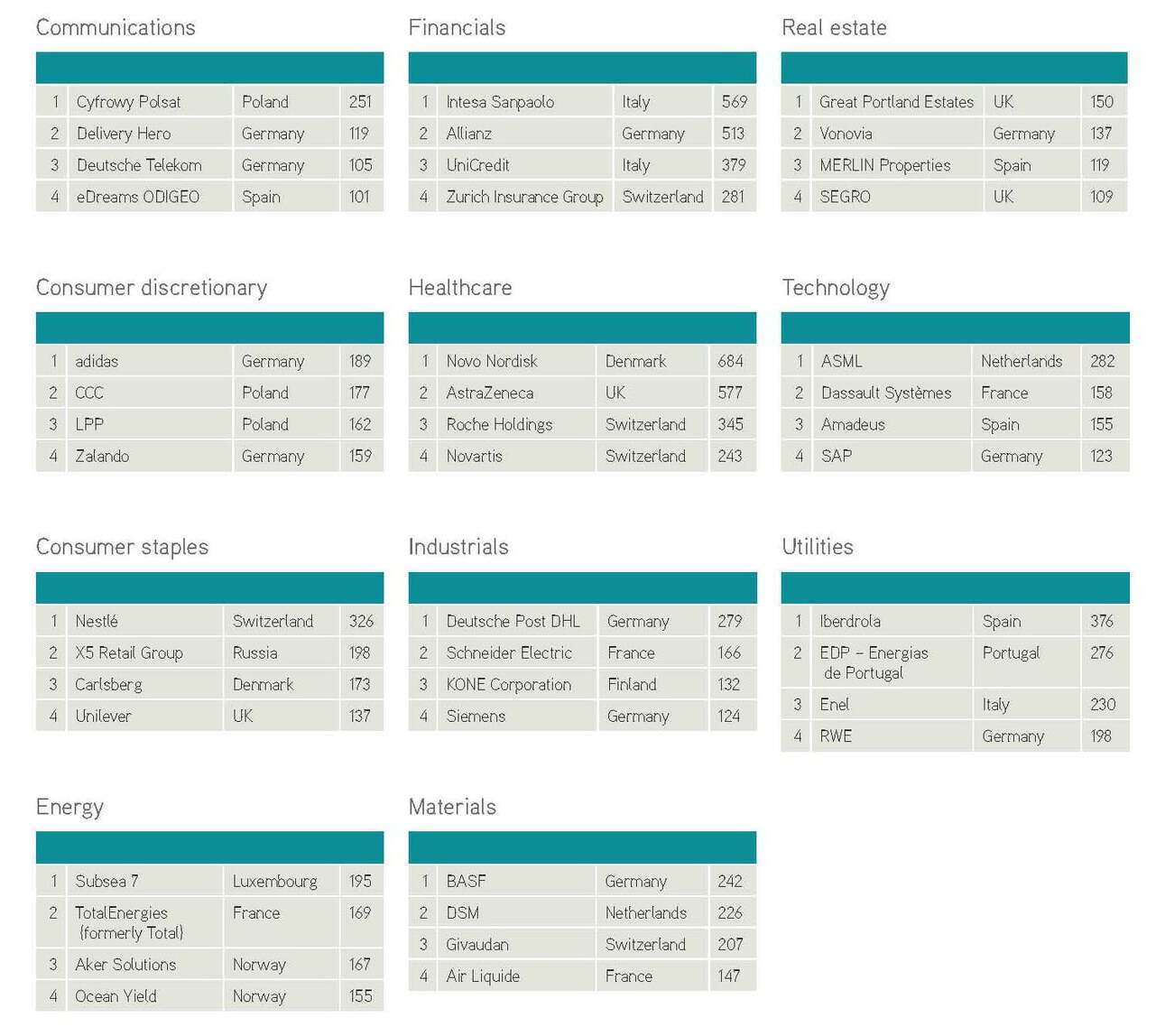This screenshot has width=1165, height=1036.
Task: Select Givaudan company name
Action: coord(477,944)
